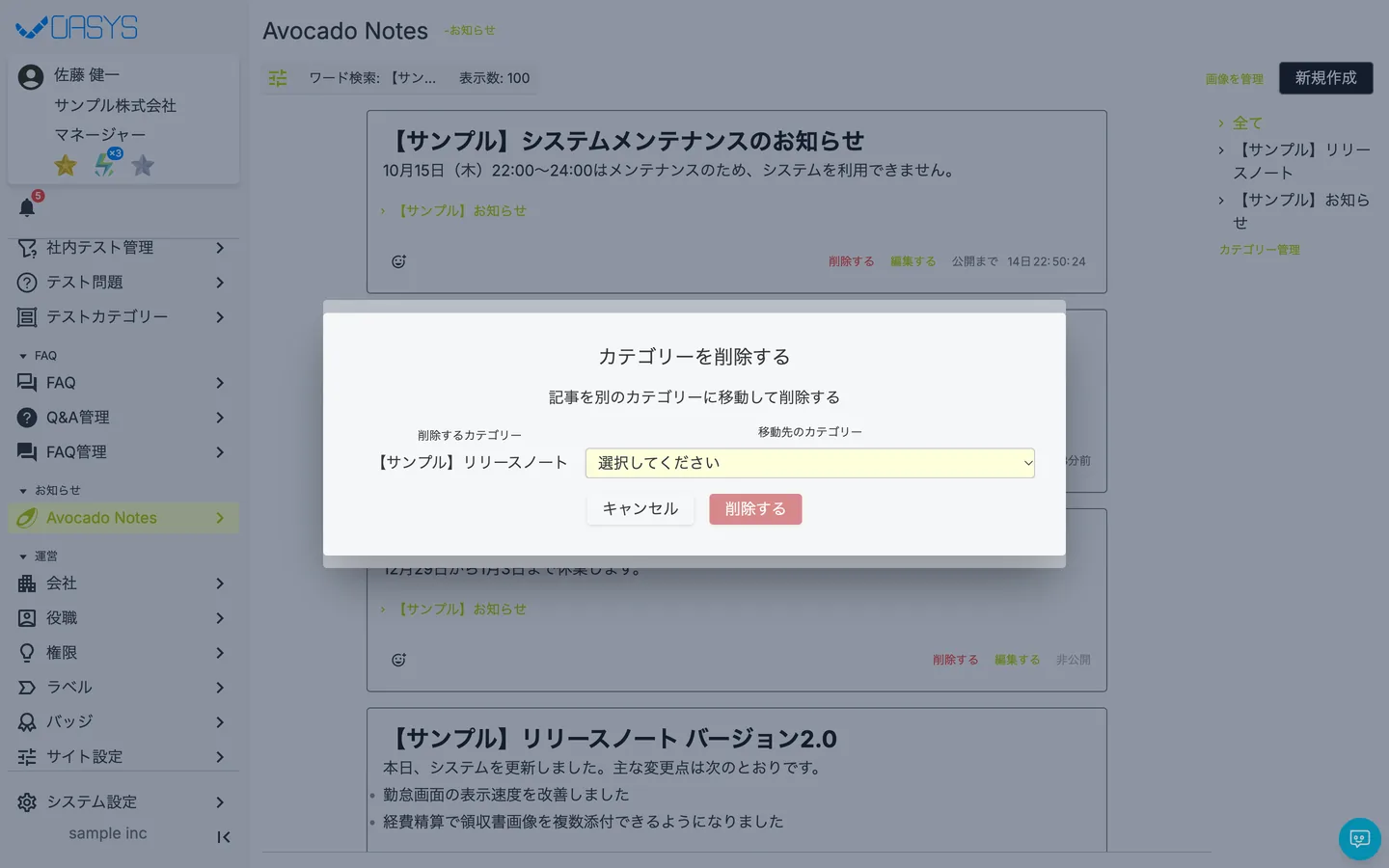Screen dimensions: 1389x868
Task: Click 削除する on the システムメンテナンス article
Action: [x=851, y=261]
